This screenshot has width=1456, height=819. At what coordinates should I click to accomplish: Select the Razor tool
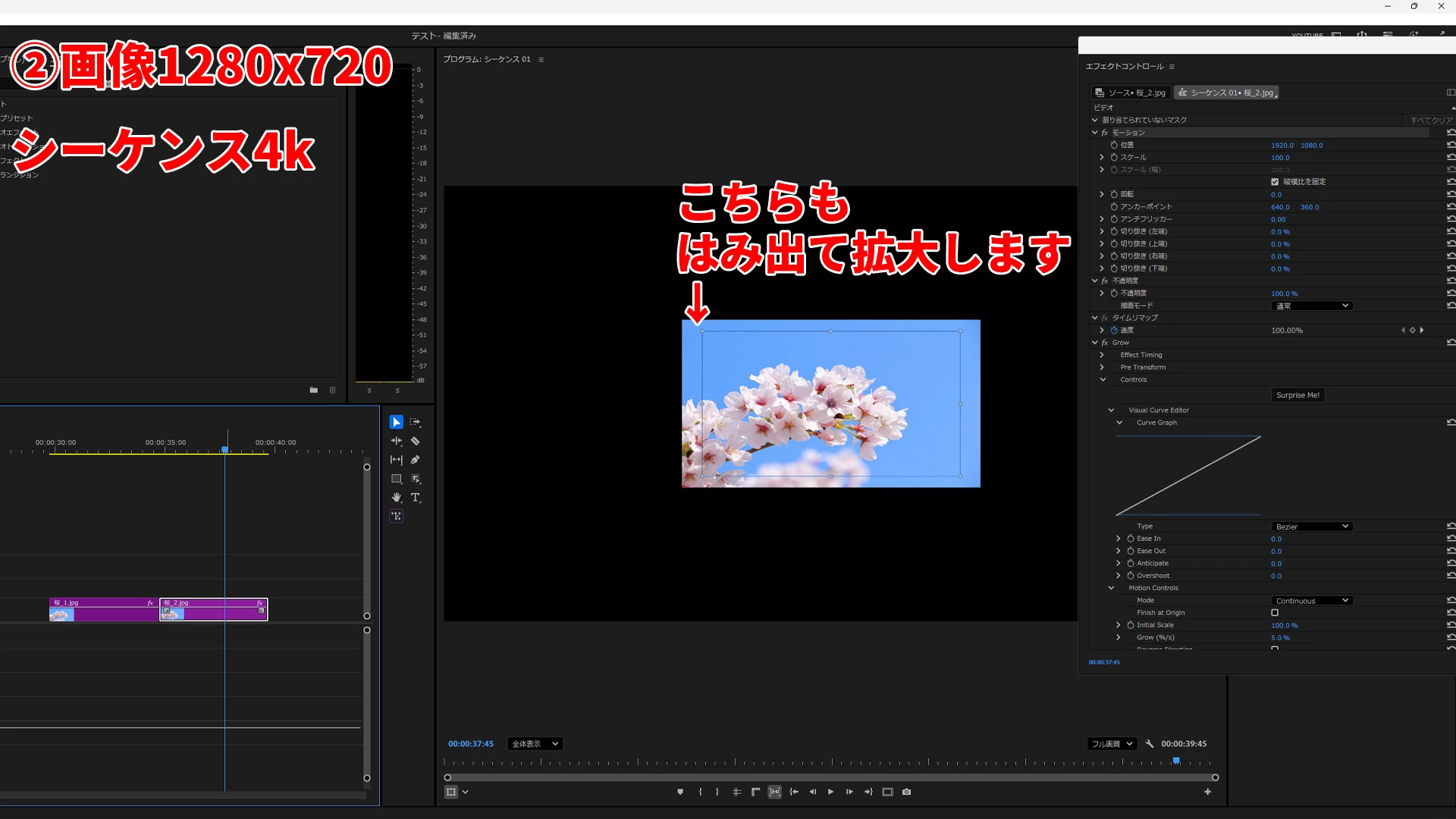[x=416, y=441]
